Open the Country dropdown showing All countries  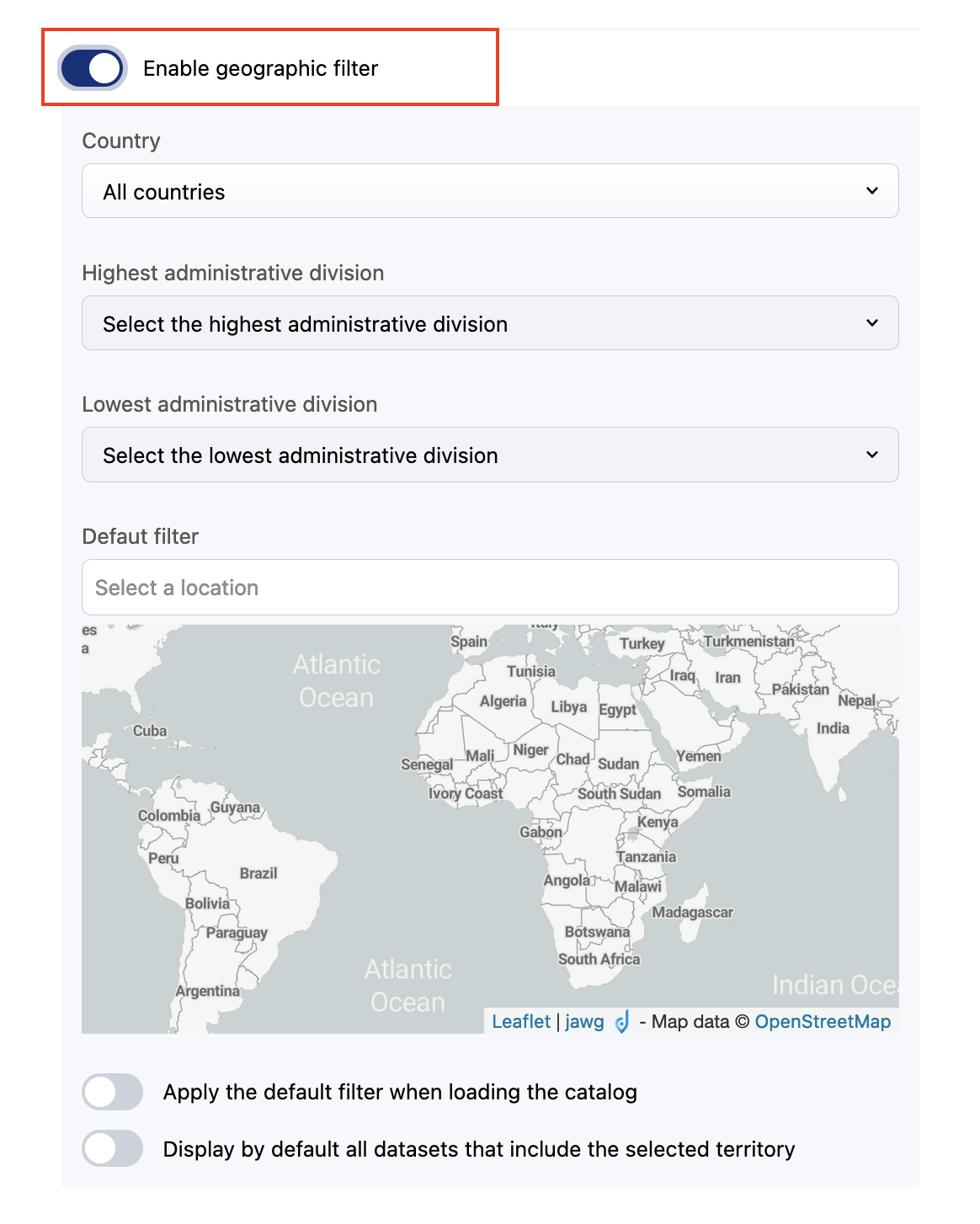point(490,191)
